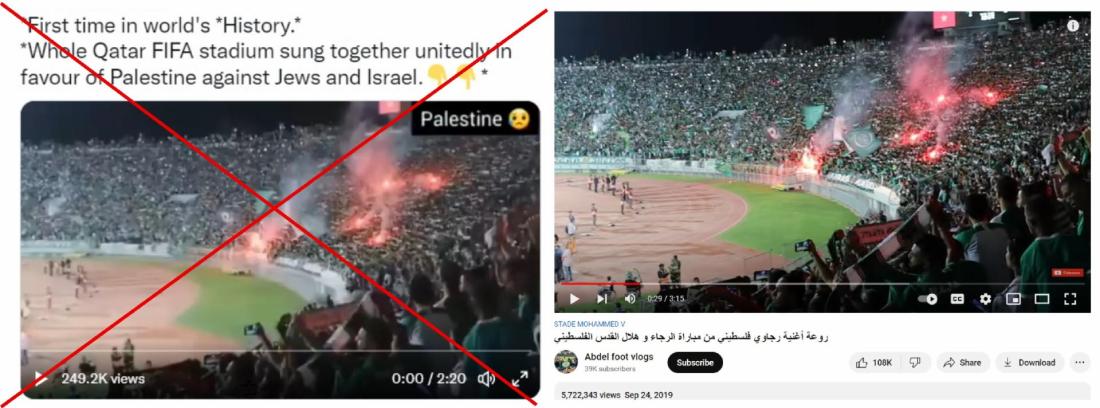This screenshot has width=1100, height=408.
Task: Play the YouTube video
Action: (x=575, y=299)
